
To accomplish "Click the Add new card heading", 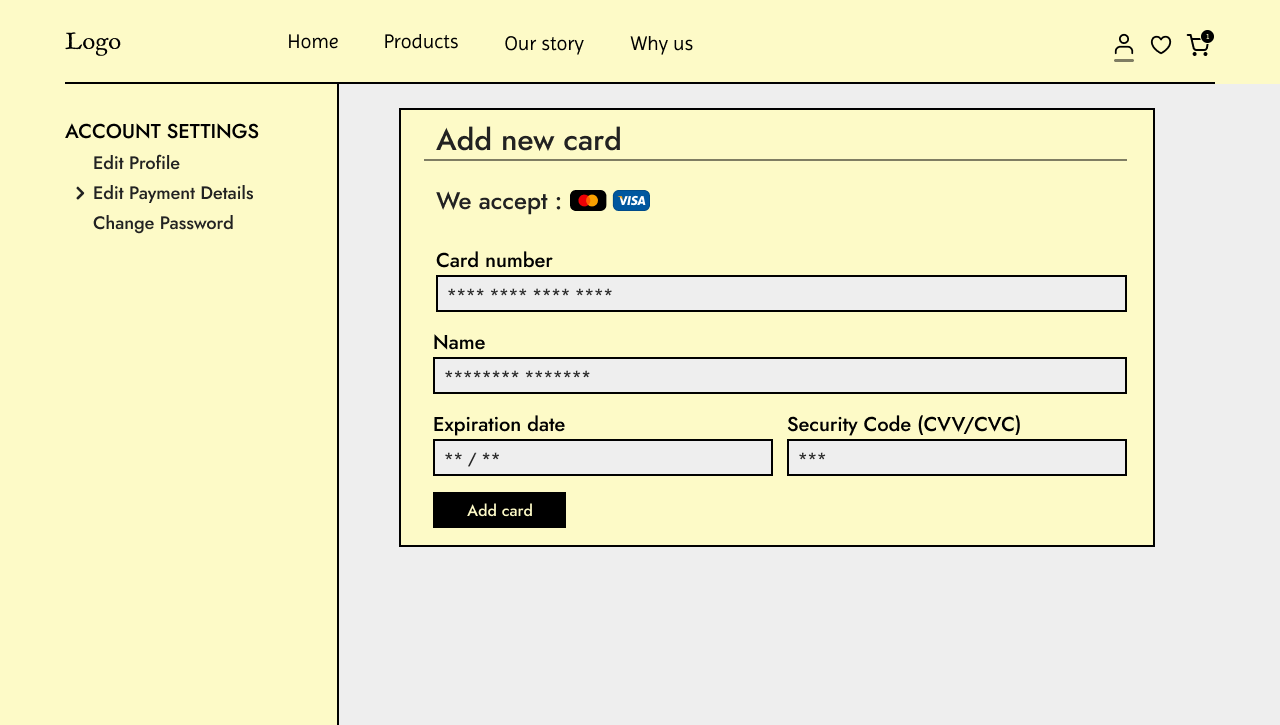I will pos(529,139).
